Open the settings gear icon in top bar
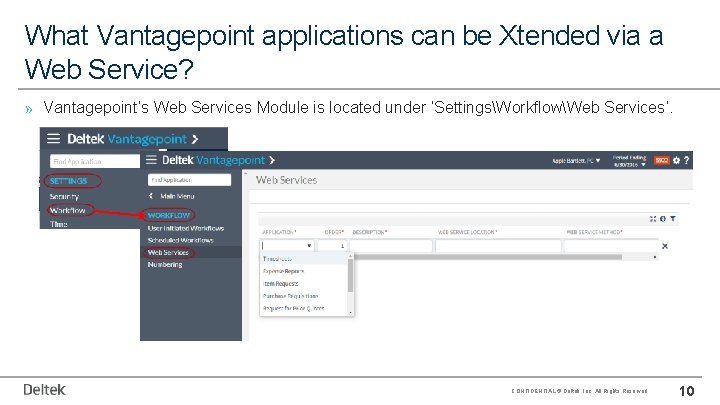The height and width of the screenshot is (405, 720). [x=676, y=160]
